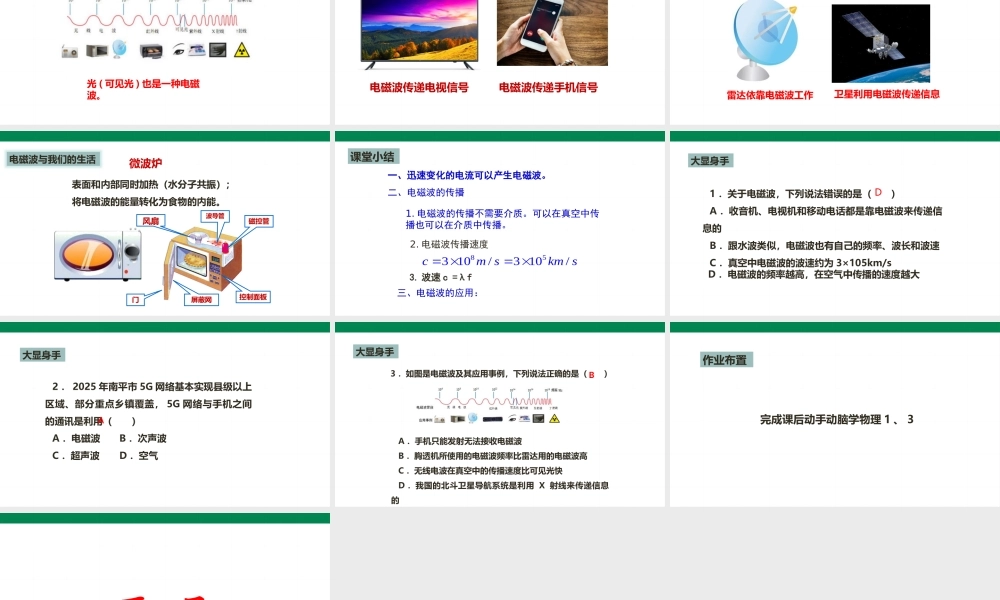Click the closed microwave oven picture
The width and height of the screenshot is (1000, 600).
(x=98, y=256)
